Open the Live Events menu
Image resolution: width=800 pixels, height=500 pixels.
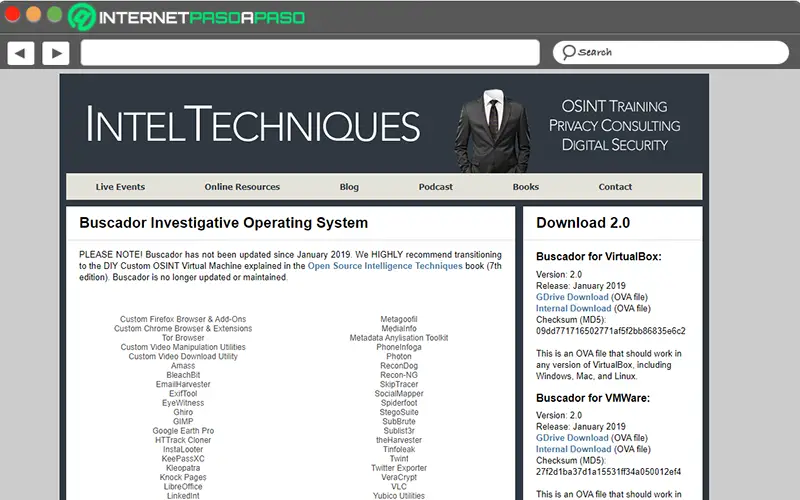click(120, 187)
